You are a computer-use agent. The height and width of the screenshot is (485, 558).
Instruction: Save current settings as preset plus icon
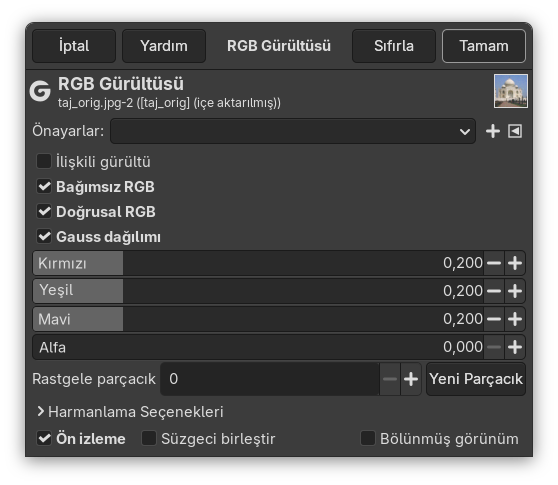point(493,131)
